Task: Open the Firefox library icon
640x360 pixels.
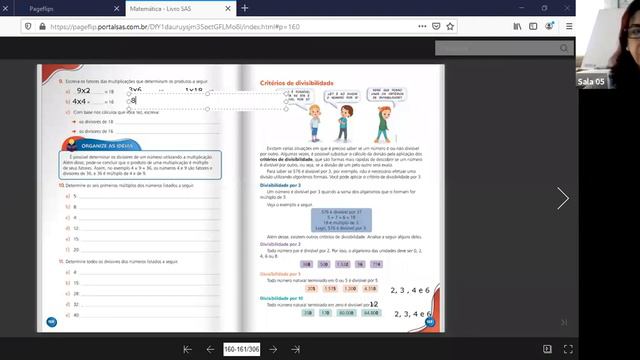Action: (517, 27)
